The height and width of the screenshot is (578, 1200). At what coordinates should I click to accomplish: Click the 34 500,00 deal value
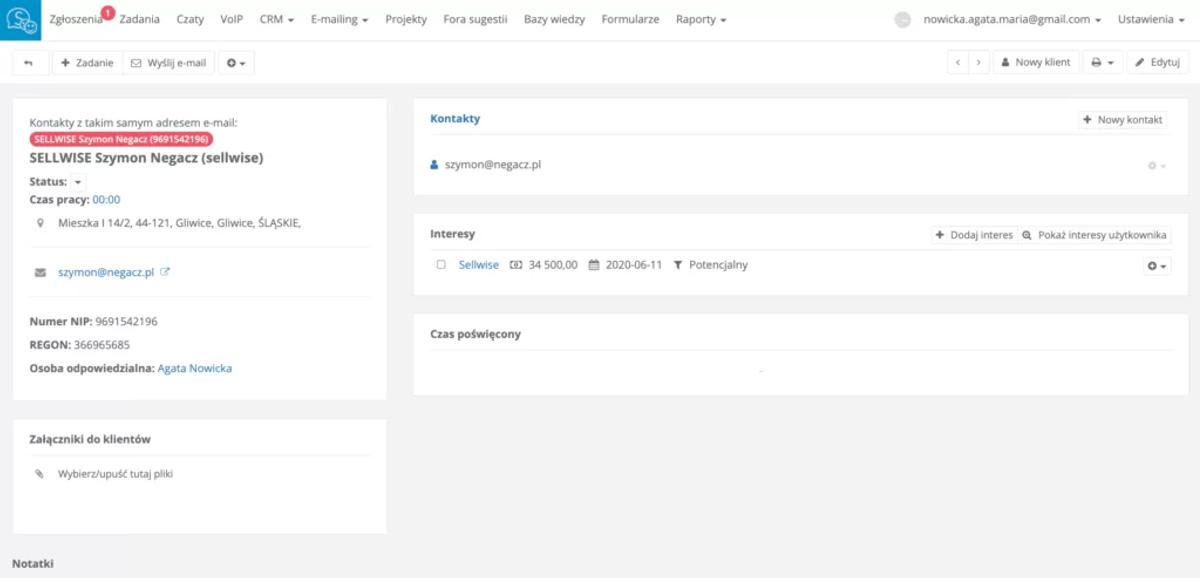553,265
